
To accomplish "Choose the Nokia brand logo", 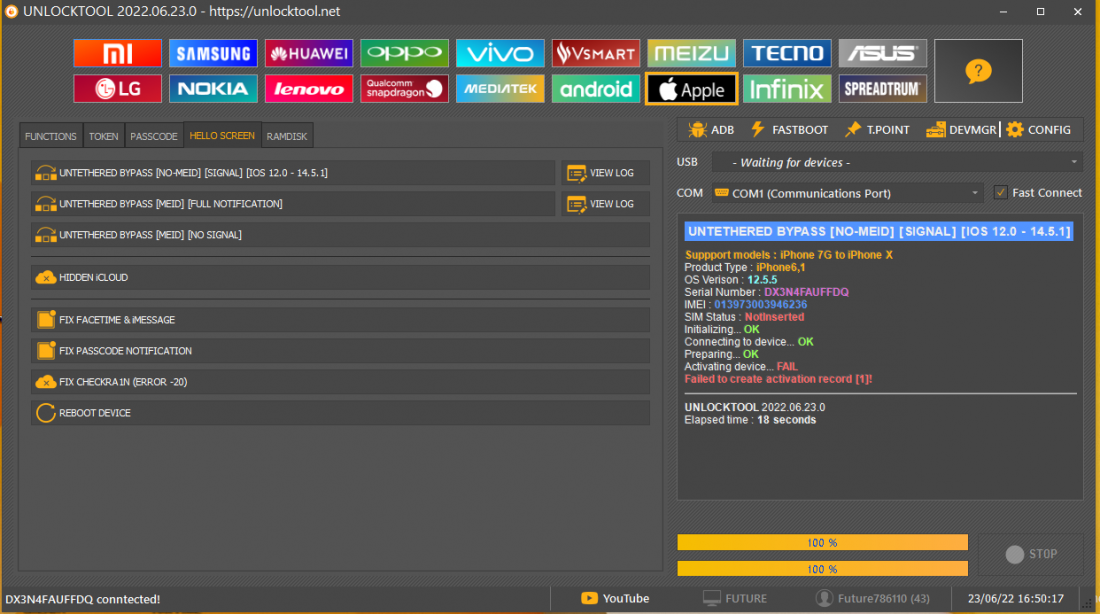I will pyautogui.click(x=213, y=89).
